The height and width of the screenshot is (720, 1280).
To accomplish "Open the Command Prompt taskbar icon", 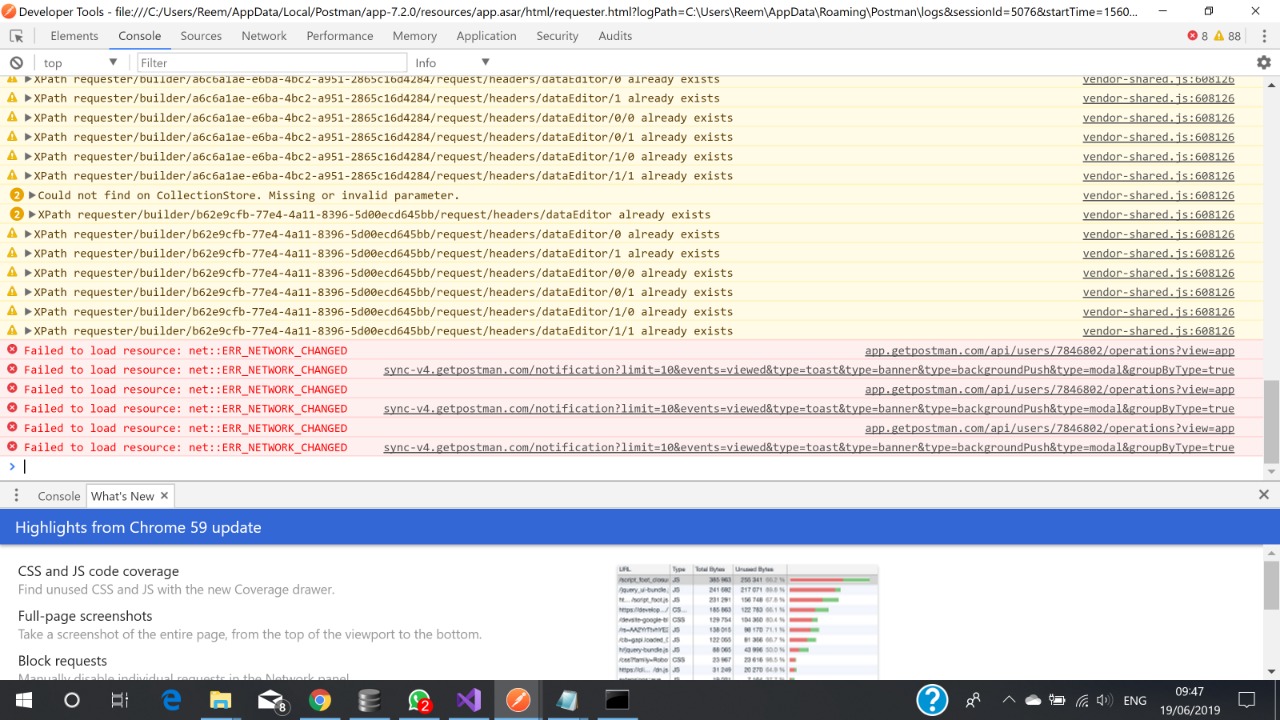I will pyautogui.click(x=617, y=700).
